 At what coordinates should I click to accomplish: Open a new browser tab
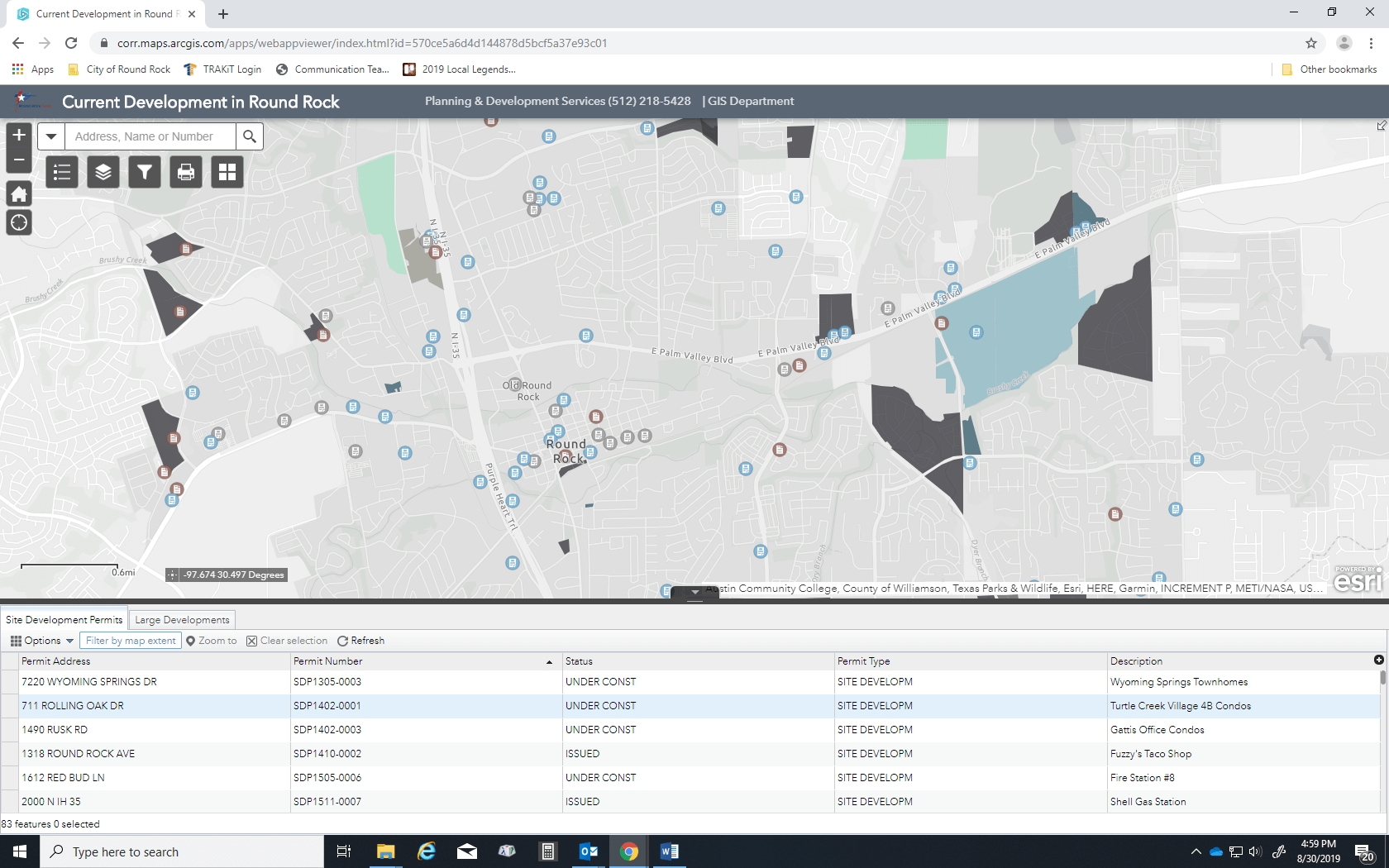tap(223, 14)
